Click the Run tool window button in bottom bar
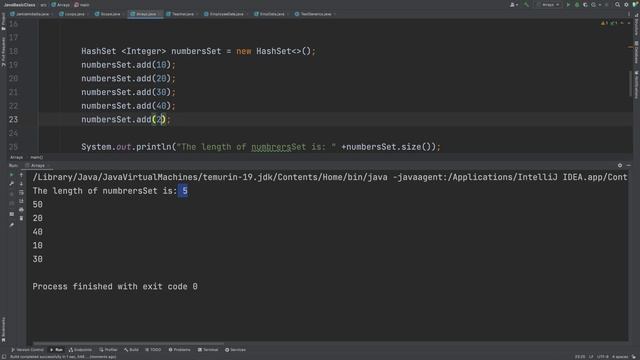The width and height of the screenshot is (640, 360). coord(56,350)
